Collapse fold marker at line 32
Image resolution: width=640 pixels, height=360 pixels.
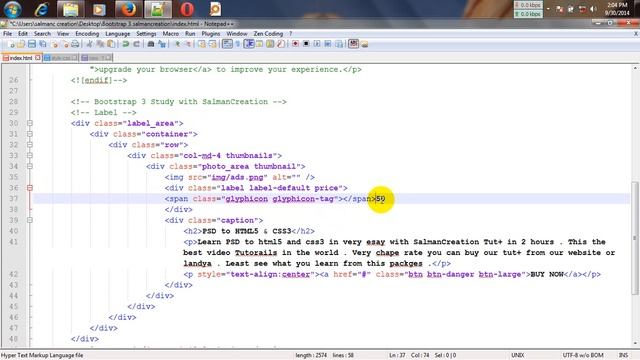(30, 144)
